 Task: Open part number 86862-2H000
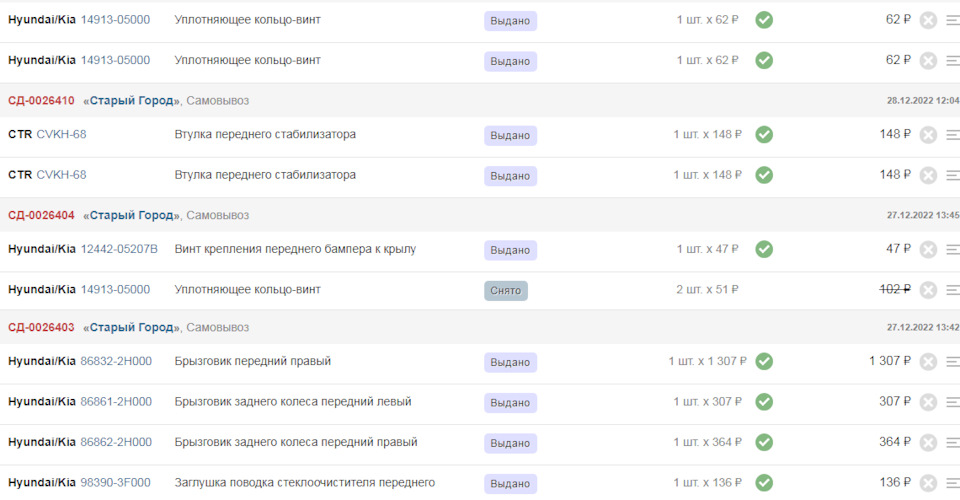point(116,442)
